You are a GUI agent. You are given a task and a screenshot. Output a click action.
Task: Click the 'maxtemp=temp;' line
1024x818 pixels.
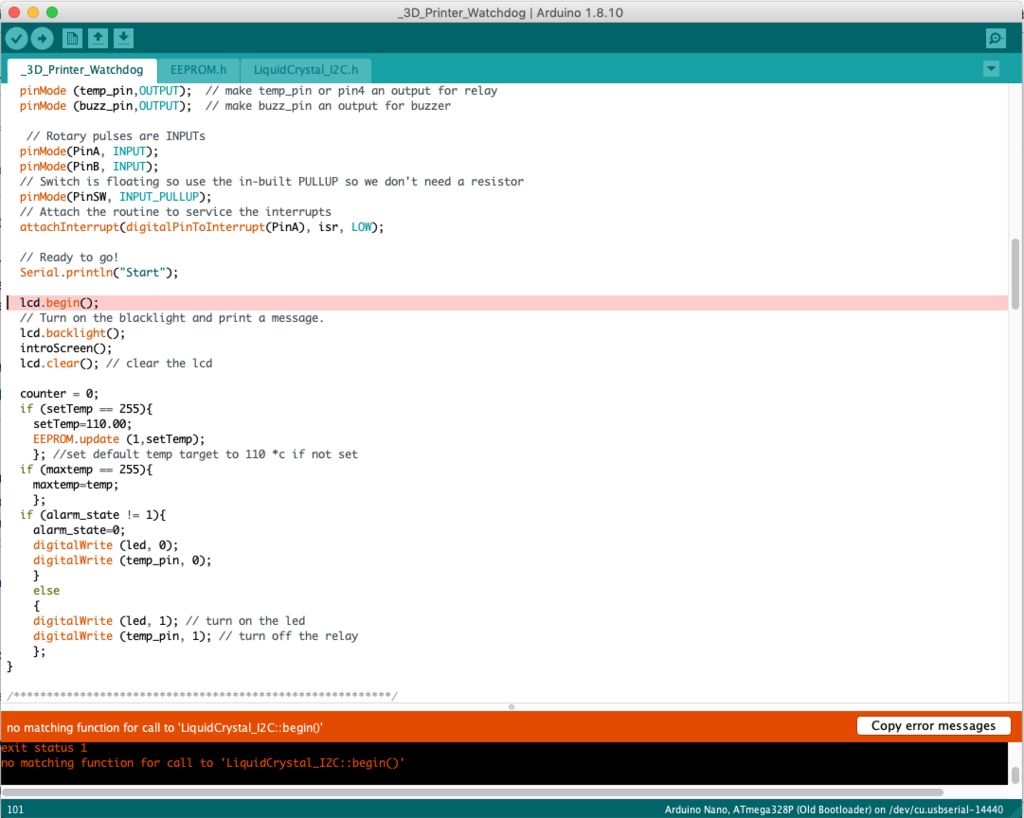coord(76,485)
